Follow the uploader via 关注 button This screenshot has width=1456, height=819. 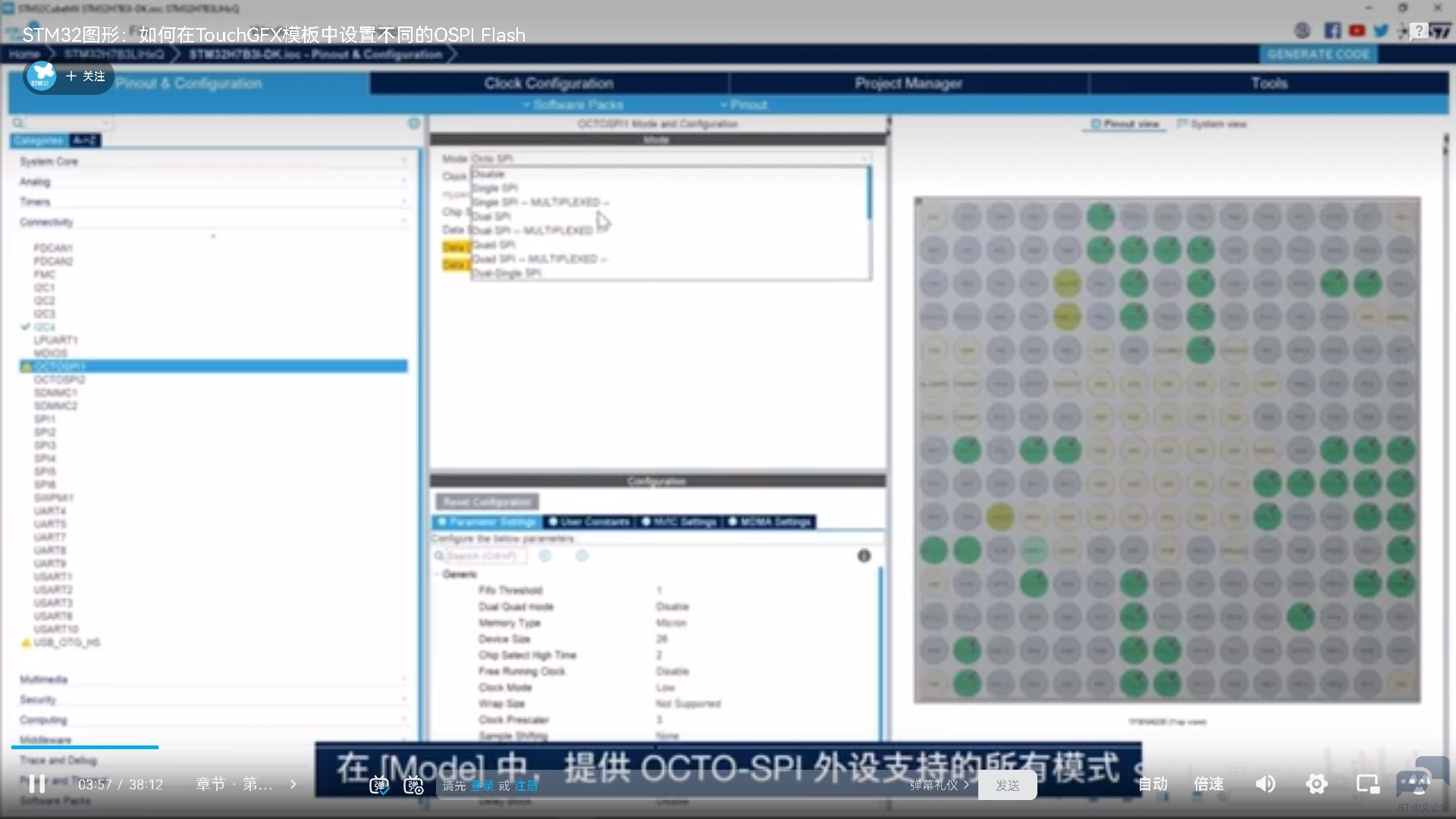(x=86, y=76)
